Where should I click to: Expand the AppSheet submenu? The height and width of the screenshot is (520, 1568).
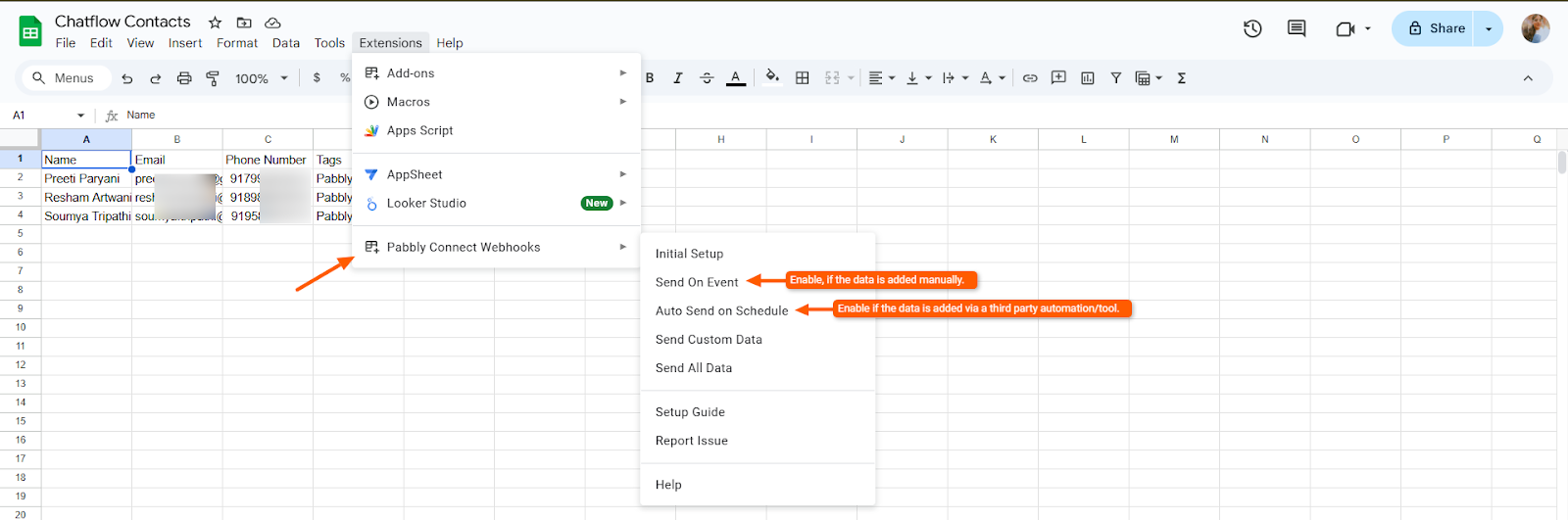pyautogui.click(x=496, y=174)
